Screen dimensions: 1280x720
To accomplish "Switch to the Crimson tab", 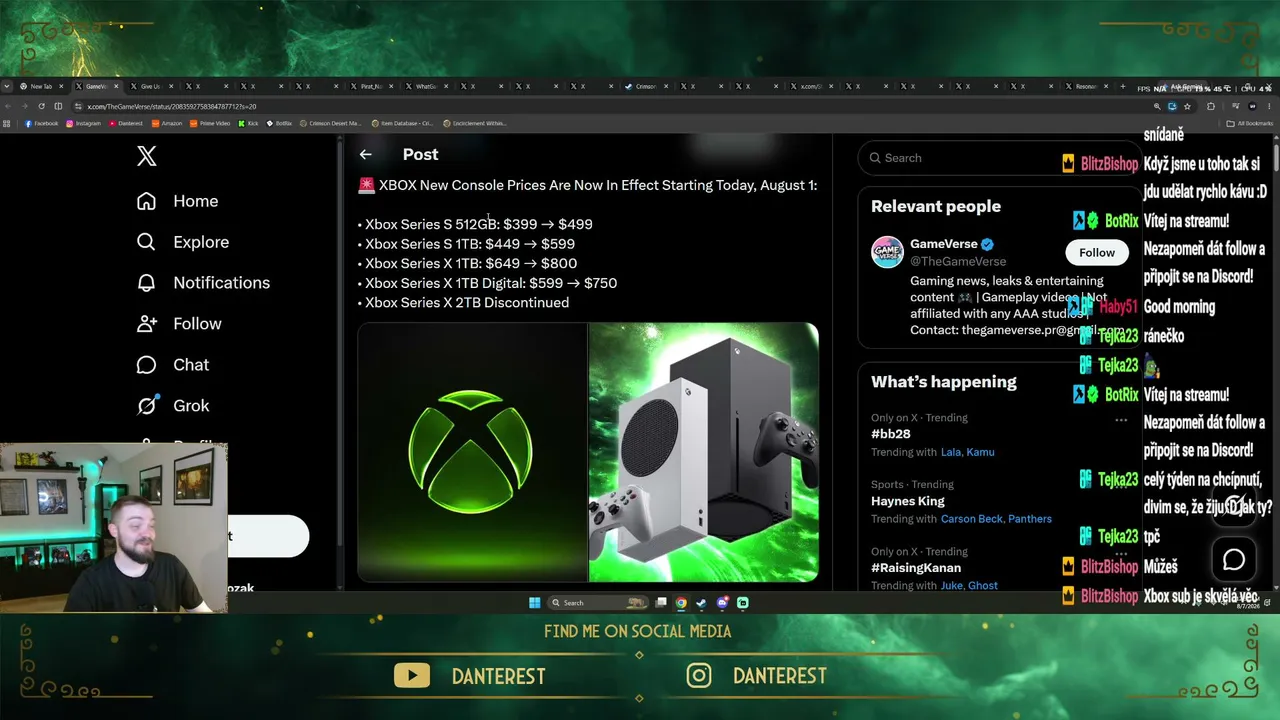I will click(x=645, y=87).
